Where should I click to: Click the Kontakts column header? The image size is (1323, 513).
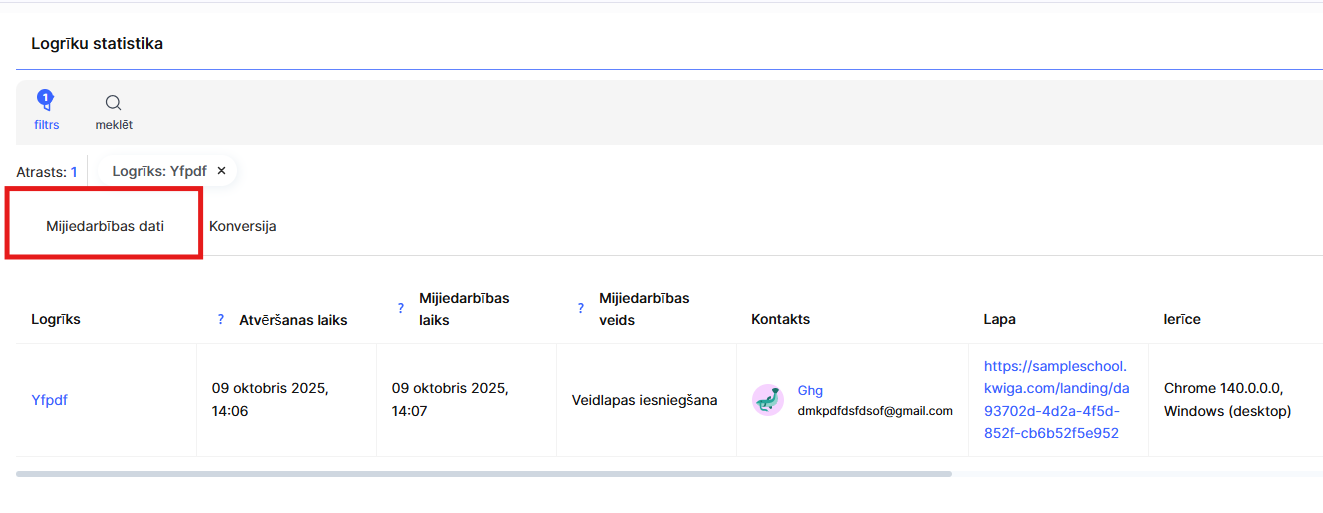(780, 319)
